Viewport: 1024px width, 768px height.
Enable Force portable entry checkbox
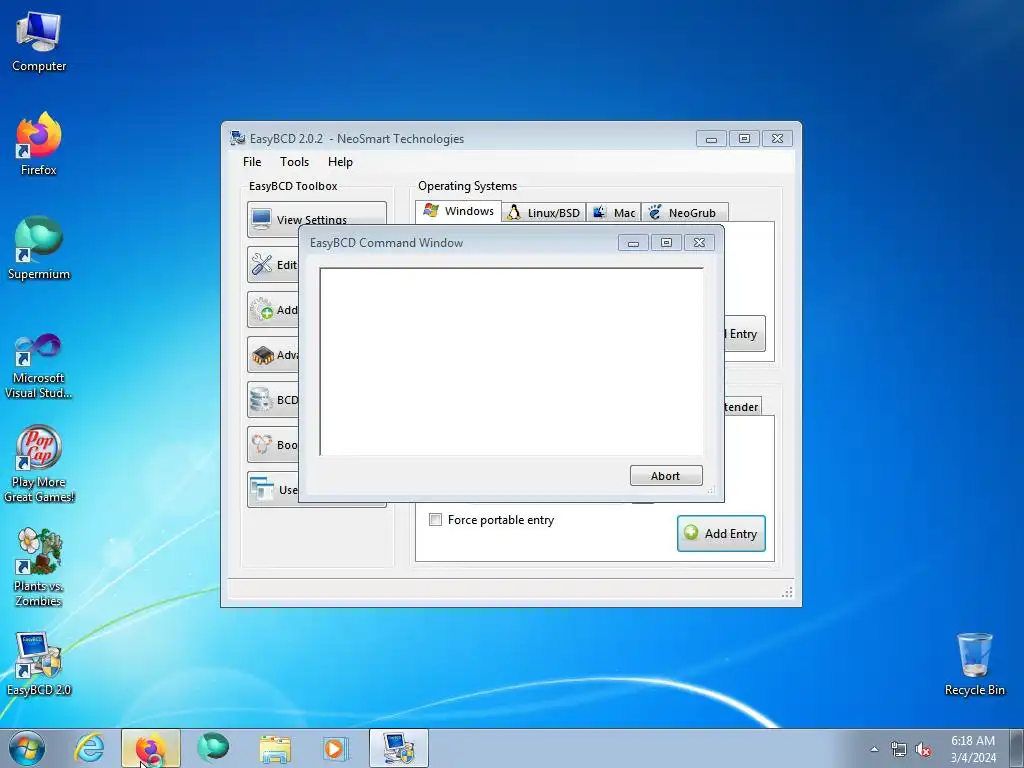point(435,520)
